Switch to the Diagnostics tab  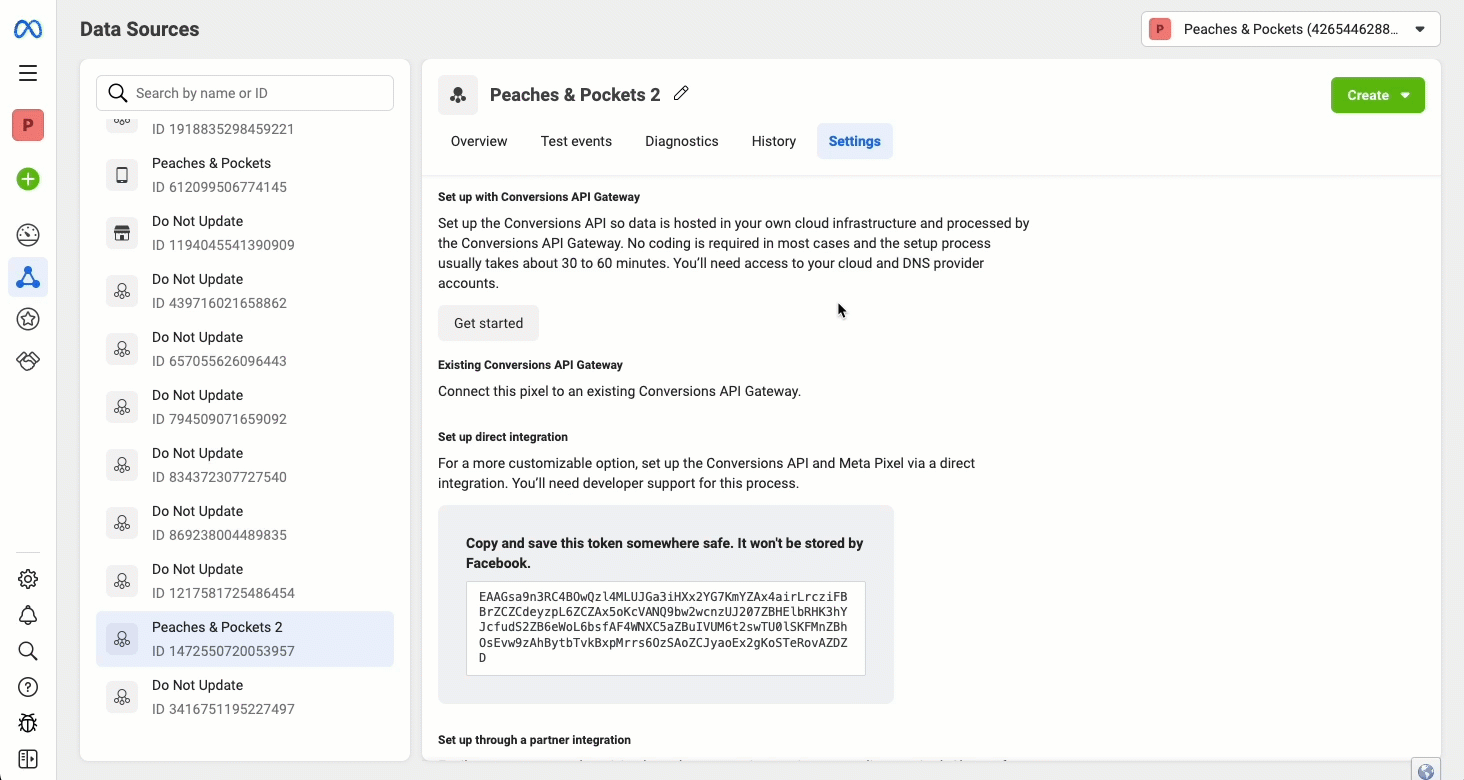(681, 141)
